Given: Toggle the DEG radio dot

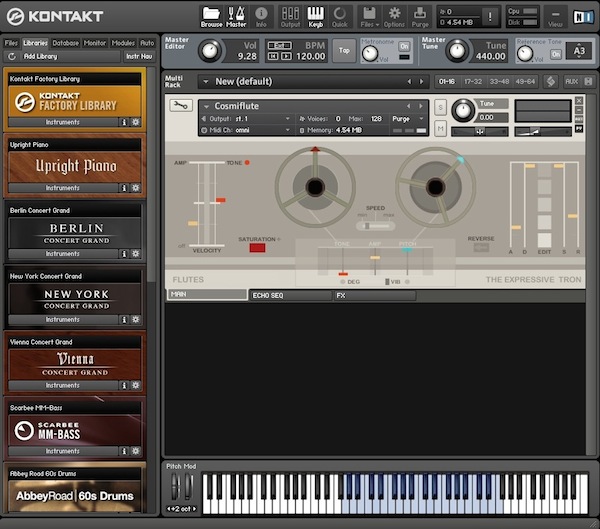Looking at the screenshot, I should (x=342, y=282).
